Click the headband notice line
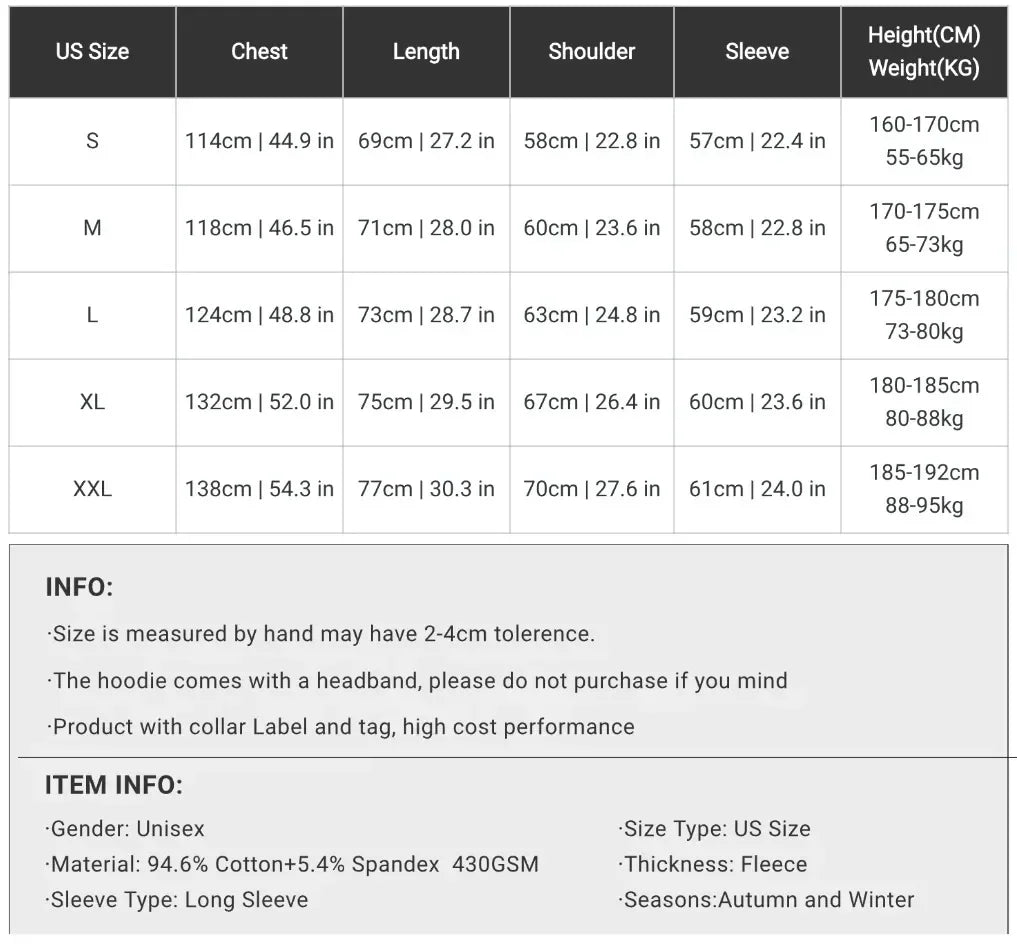The width and height of the screenshot is (1017, 945). pyautogui.click(x=417, y=681)
